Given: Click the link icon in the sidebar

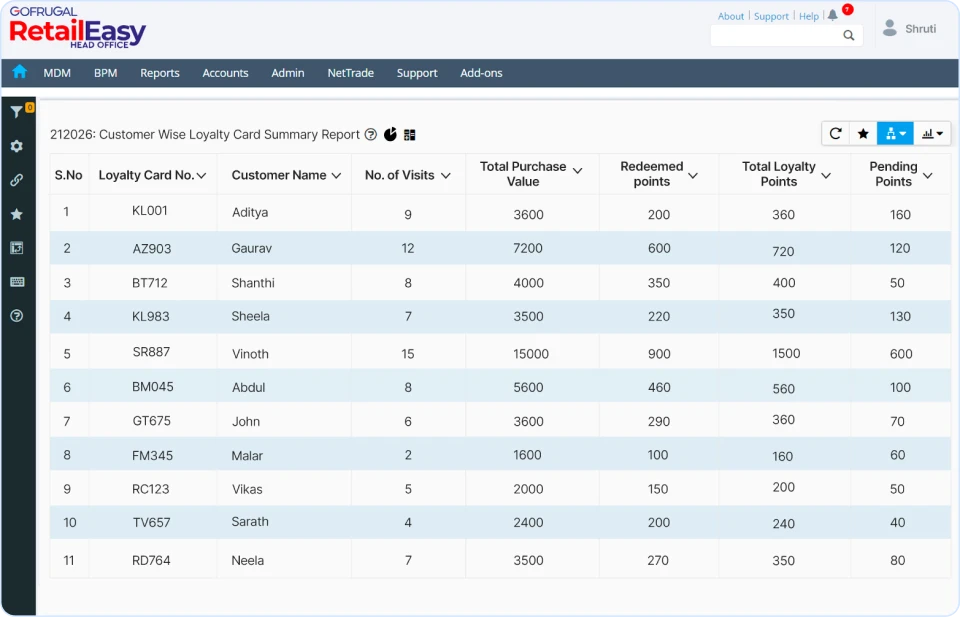Looking at the screenshot, I should [18, 180].
